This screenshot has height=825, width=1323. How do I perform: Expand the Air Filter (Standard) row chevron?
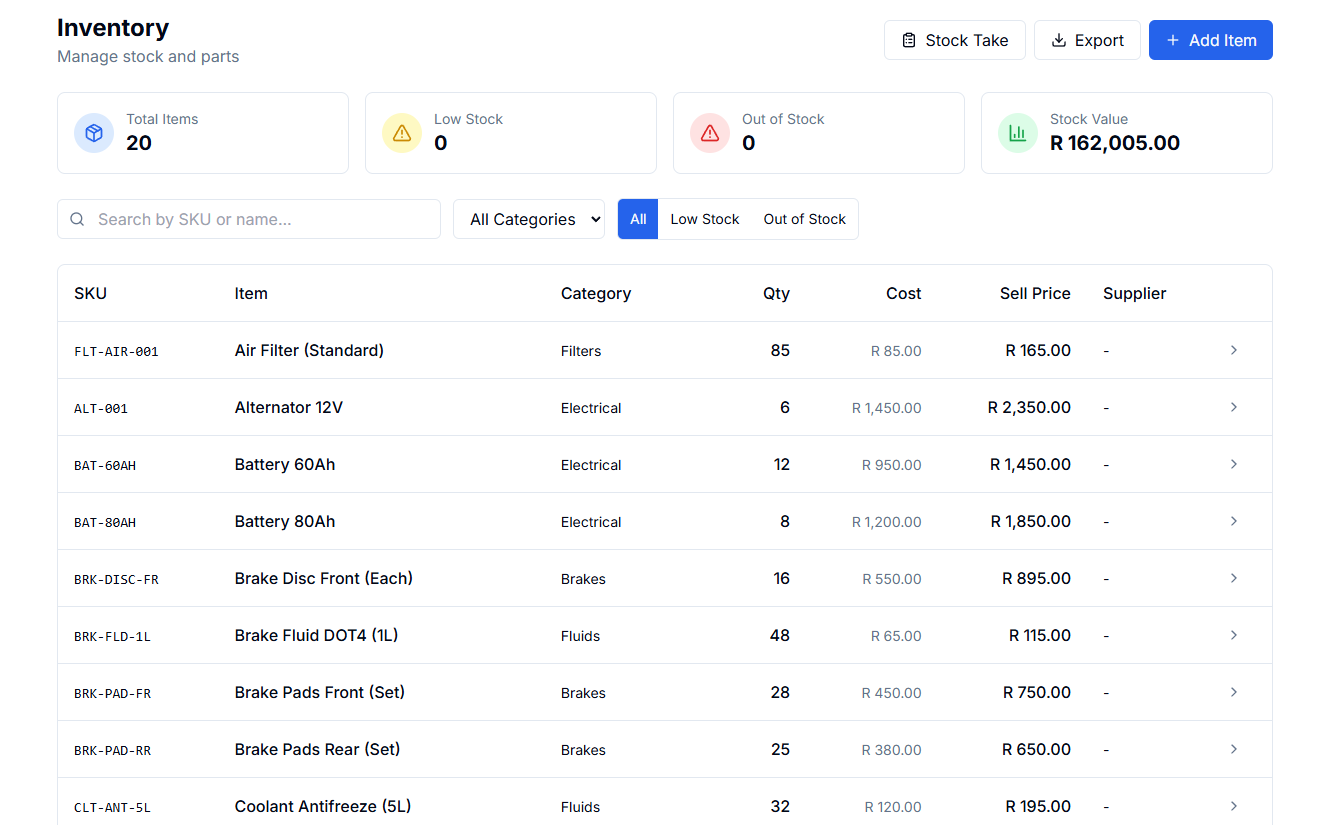(x=1233, y=350)
